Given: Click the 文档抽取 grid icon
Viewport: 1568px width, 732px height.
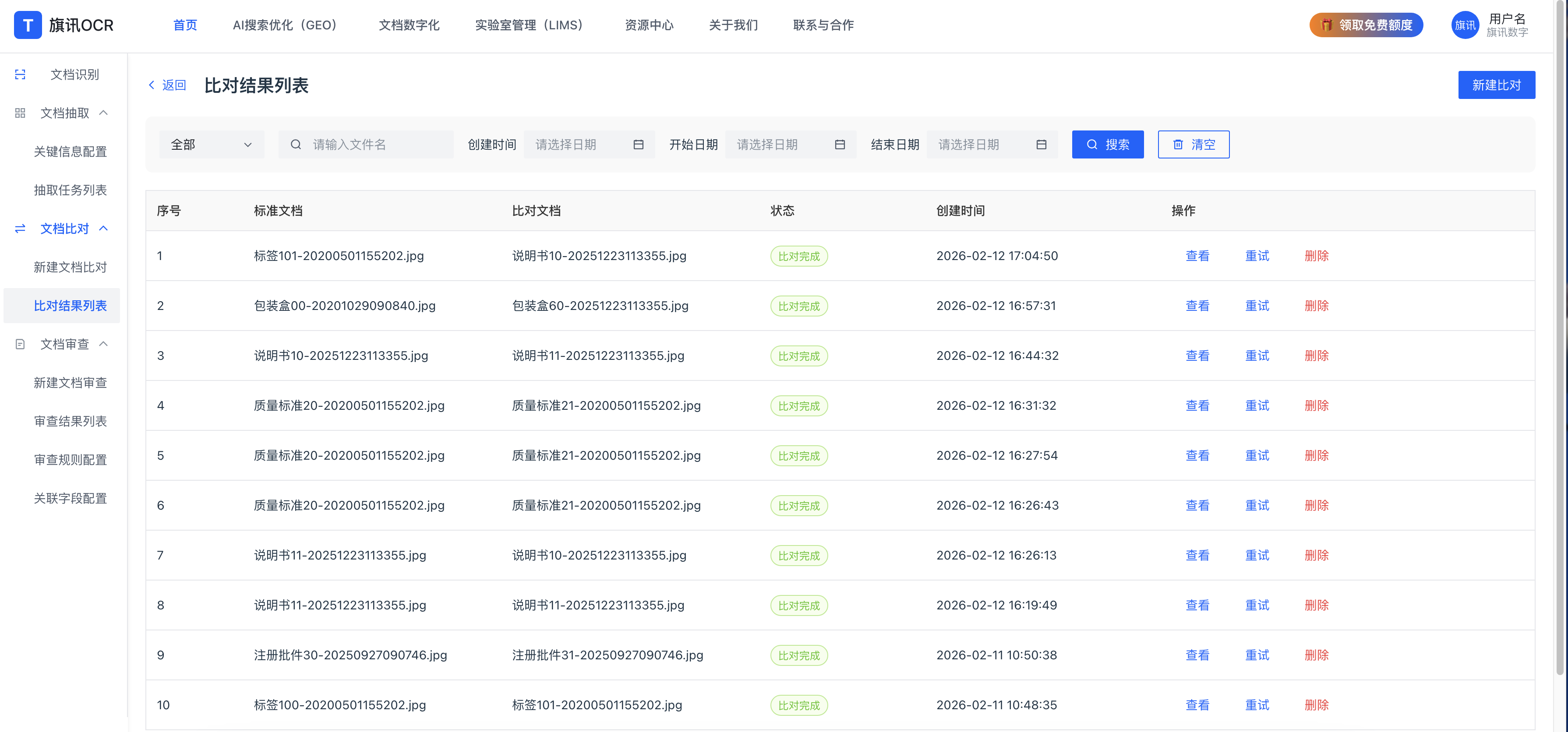Looking at the screenshot, I should pyautogui.click(x=20, y=113).
